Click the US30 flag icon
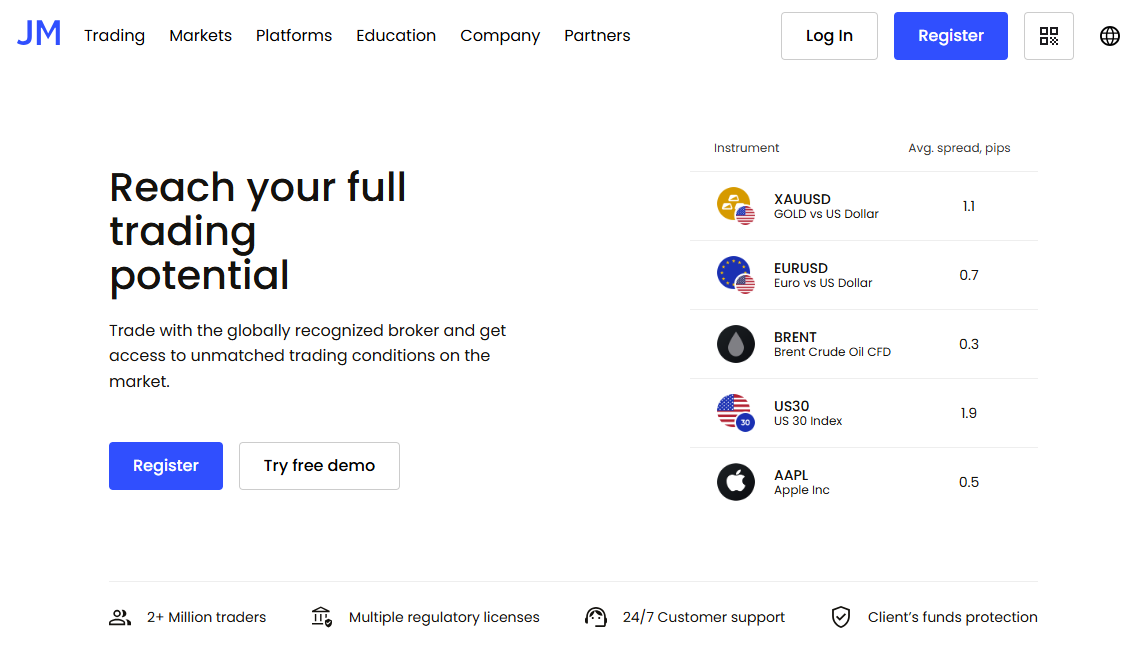Viewport: 1147px width, 665px height. (x=736, y=412)
